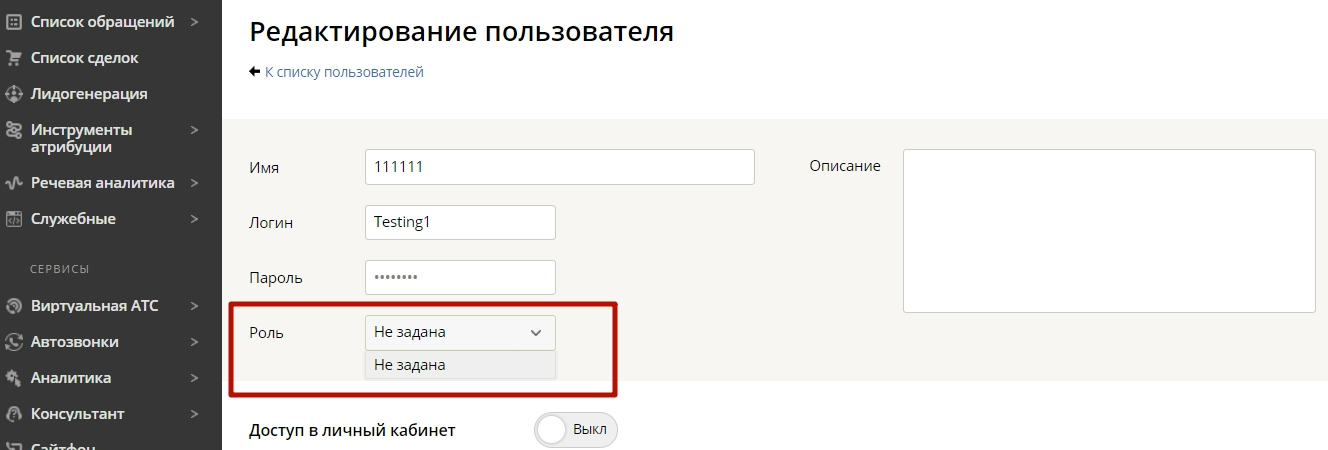The height and width of the screenshot is (450, 1328).
Task: Click the Имя input field
Action: click(x=560, y=167)
